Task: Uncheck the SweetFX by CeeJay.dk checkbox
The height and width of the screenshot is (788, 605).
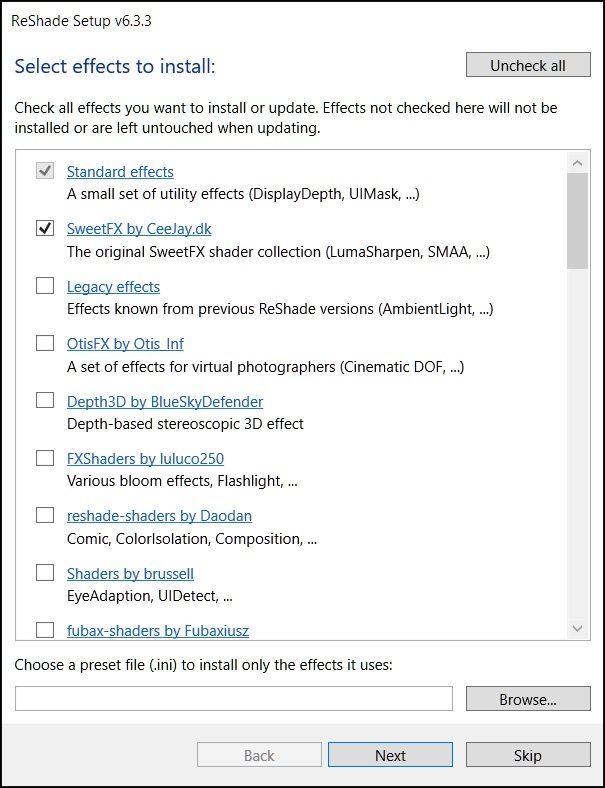Action: [45, 229]
